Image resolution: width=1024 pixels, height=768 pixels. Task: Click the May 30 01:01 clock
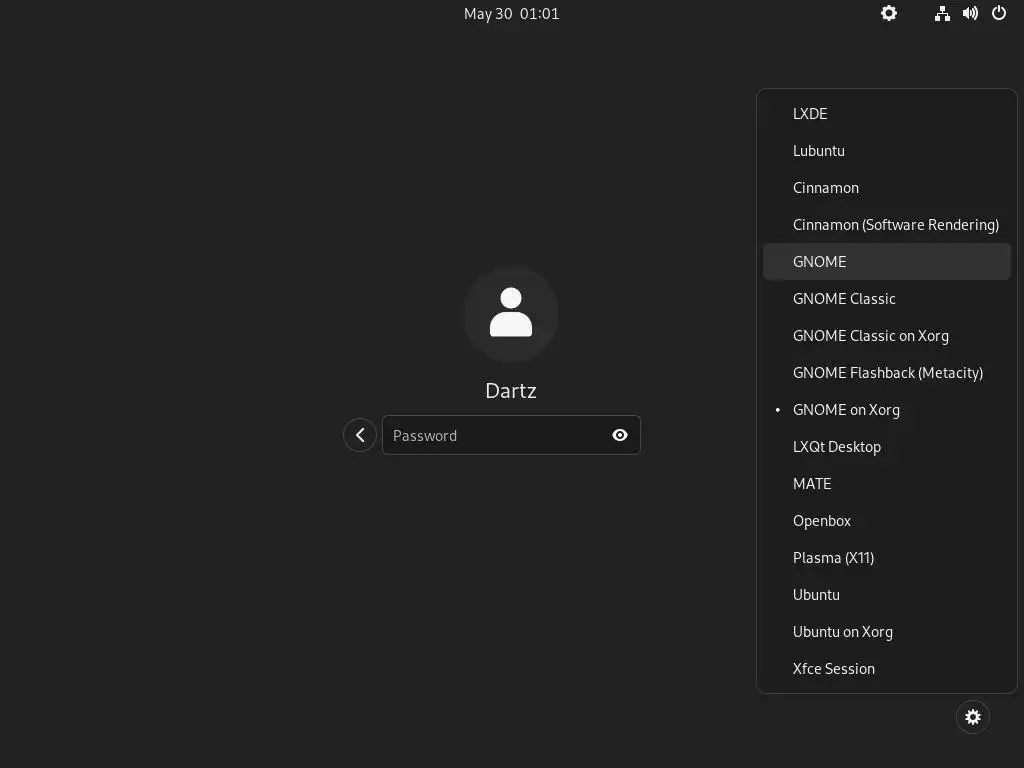[x=511, y=14]
